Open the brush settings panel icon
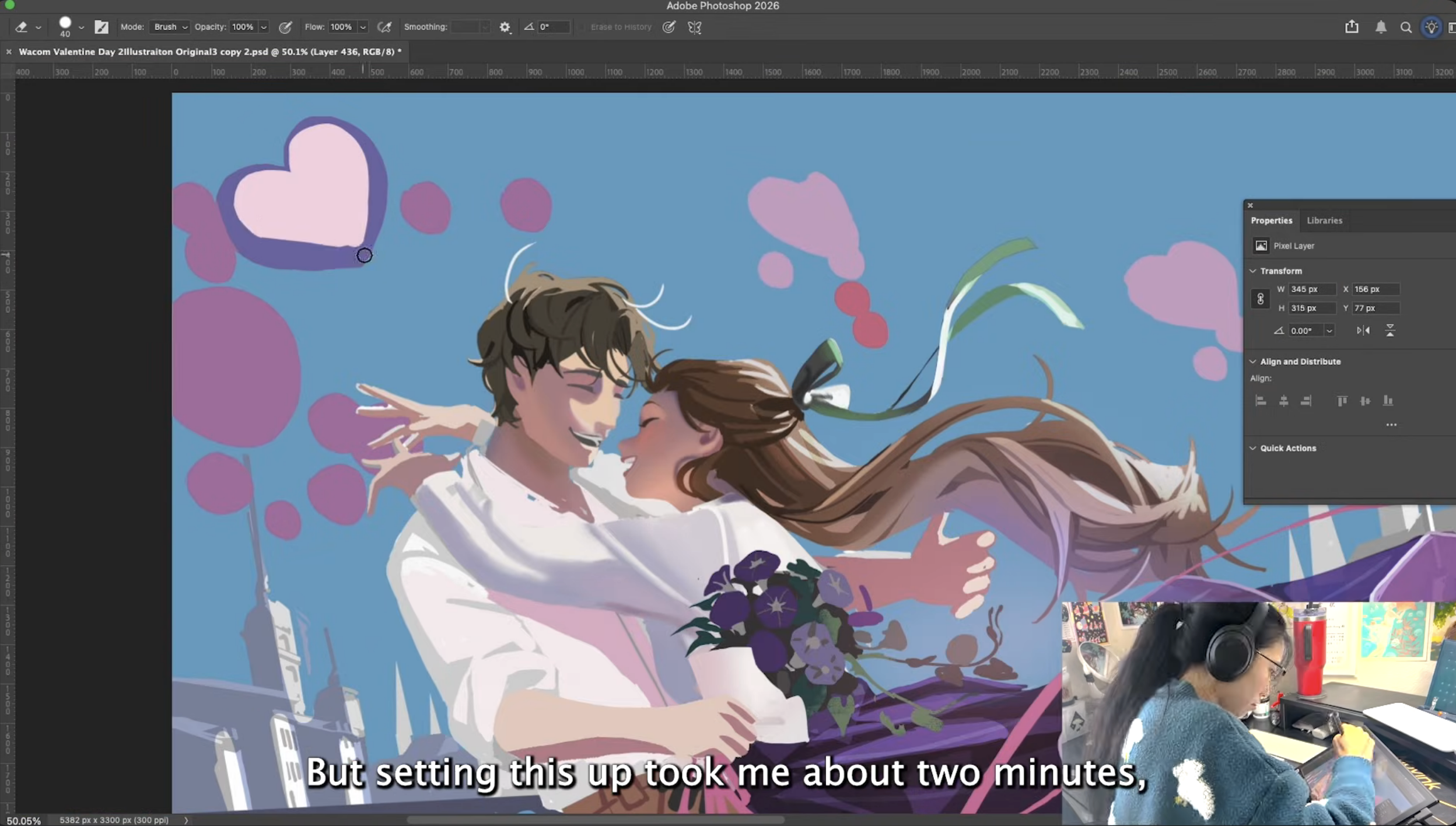Image resolution: width=1456 pixels, height=826 pixels. pyautogui.click(x=101, y=27)
